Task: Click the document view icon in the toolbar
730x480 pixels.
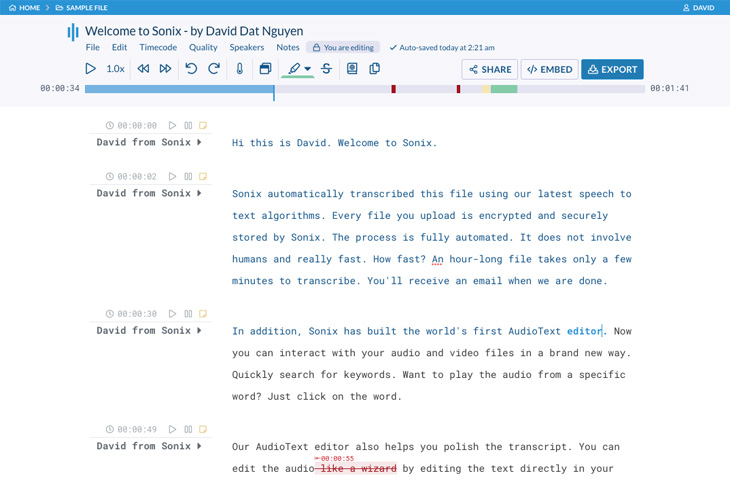Action: [x=352, y=69]
